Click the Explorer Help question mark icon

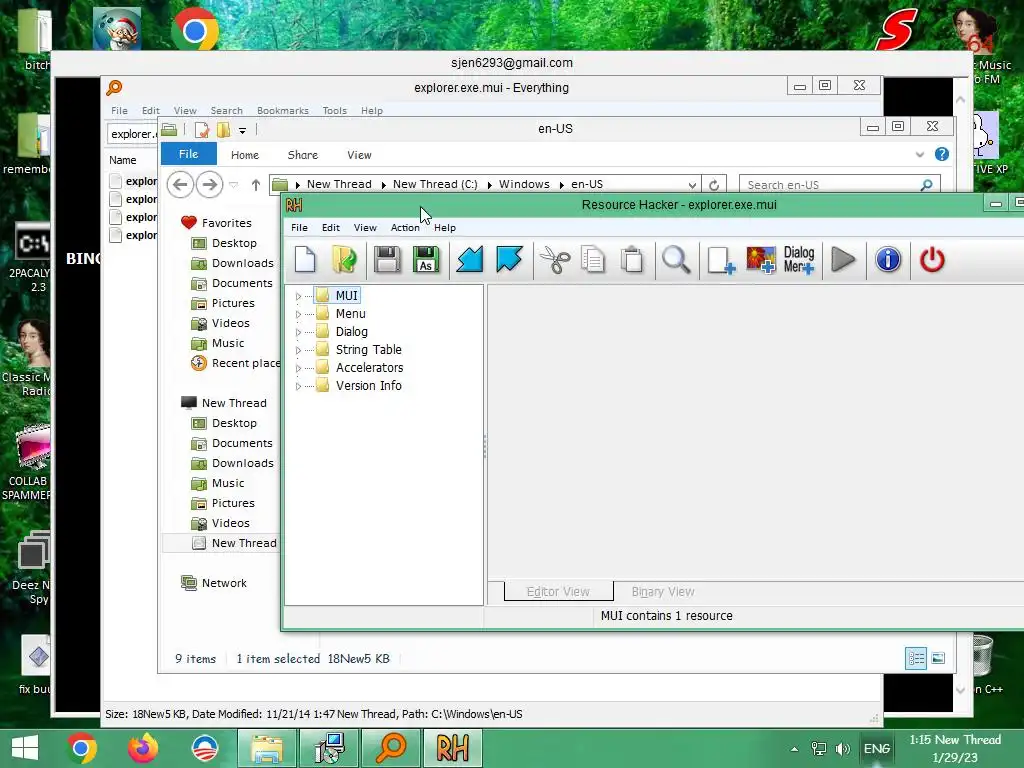(x=941, y=154)
